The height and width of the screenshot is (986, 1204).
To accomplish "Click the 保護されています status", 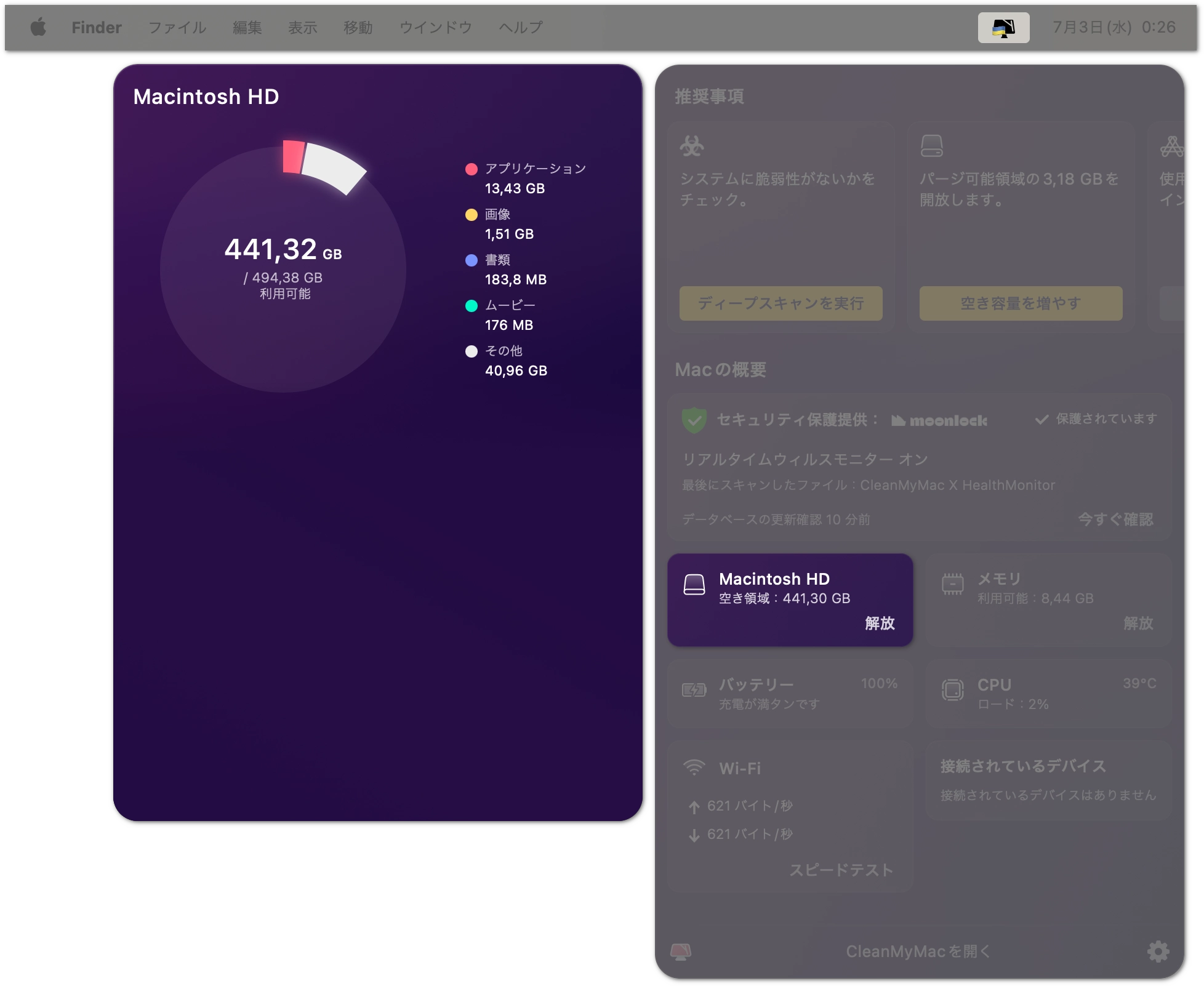I will click(x=1106, y=419).
